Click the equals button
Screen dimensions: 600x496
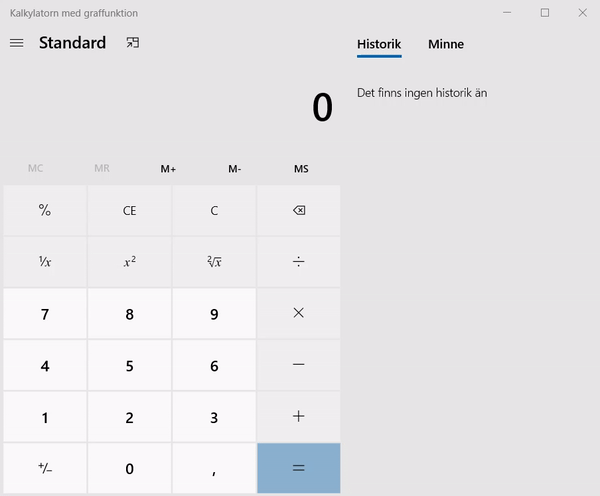(298, 468)
